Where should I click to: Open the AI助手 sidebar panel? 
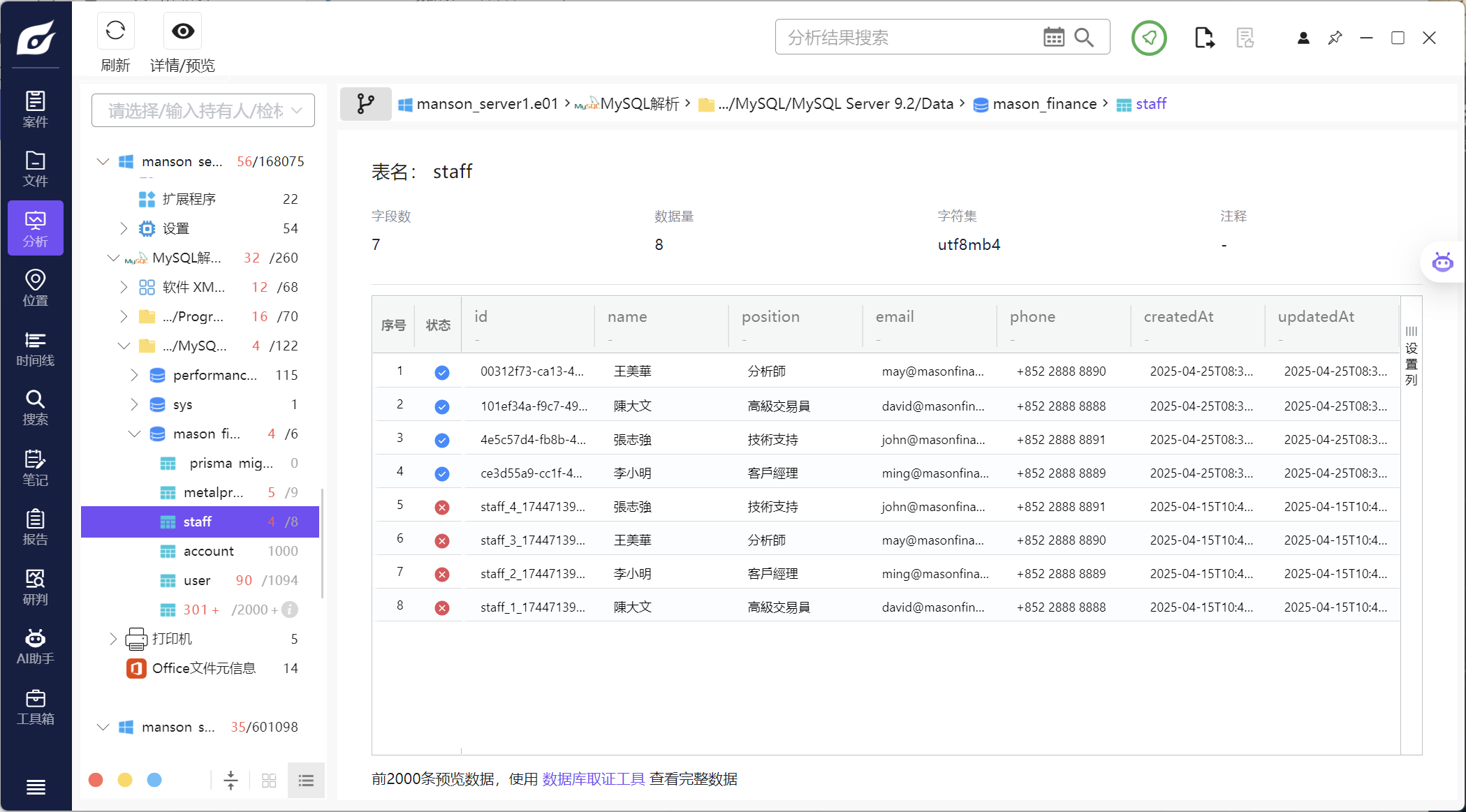click(35, 647)
